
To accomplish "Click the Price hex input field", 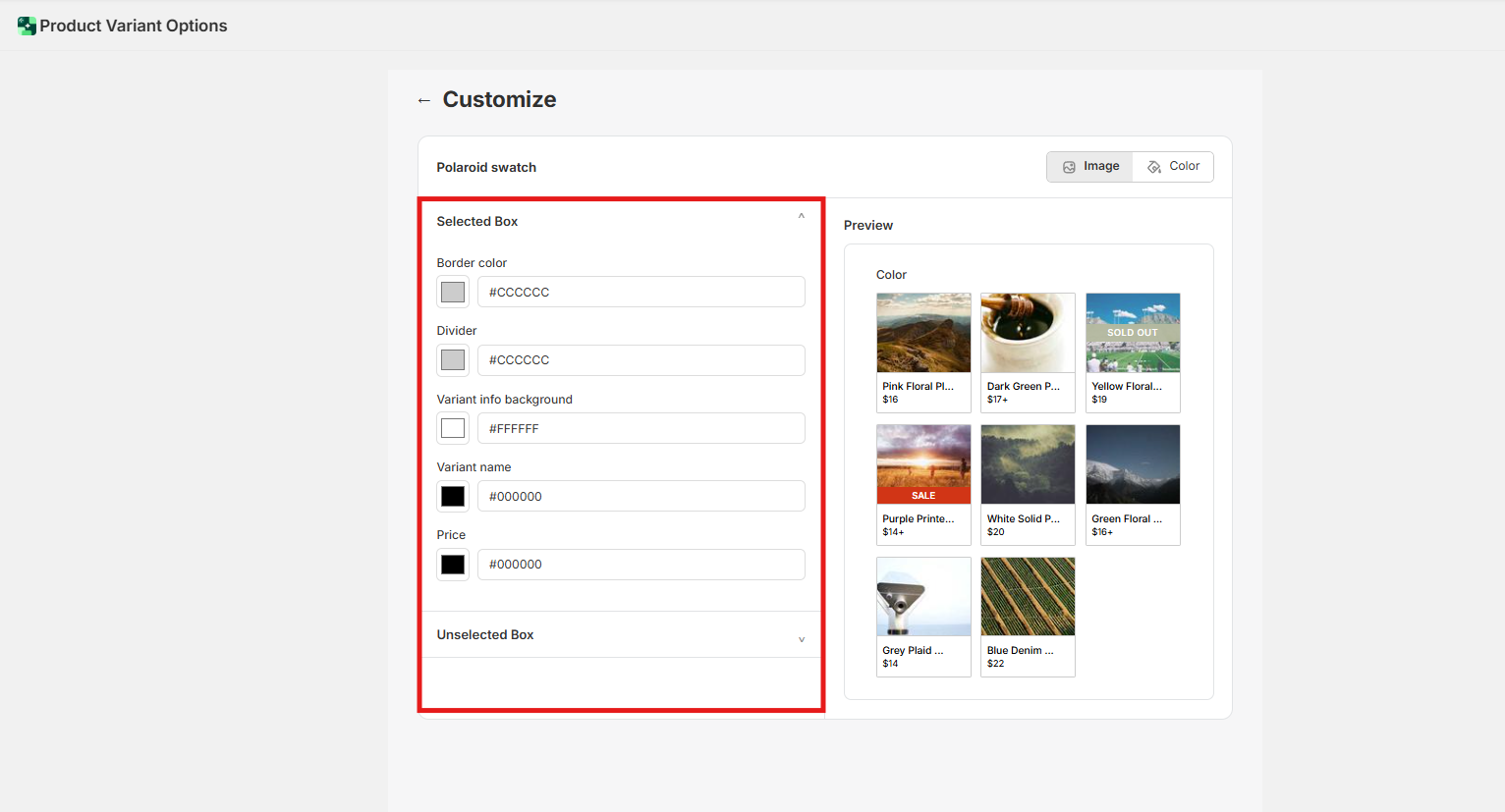I will (x=641, y=565).
